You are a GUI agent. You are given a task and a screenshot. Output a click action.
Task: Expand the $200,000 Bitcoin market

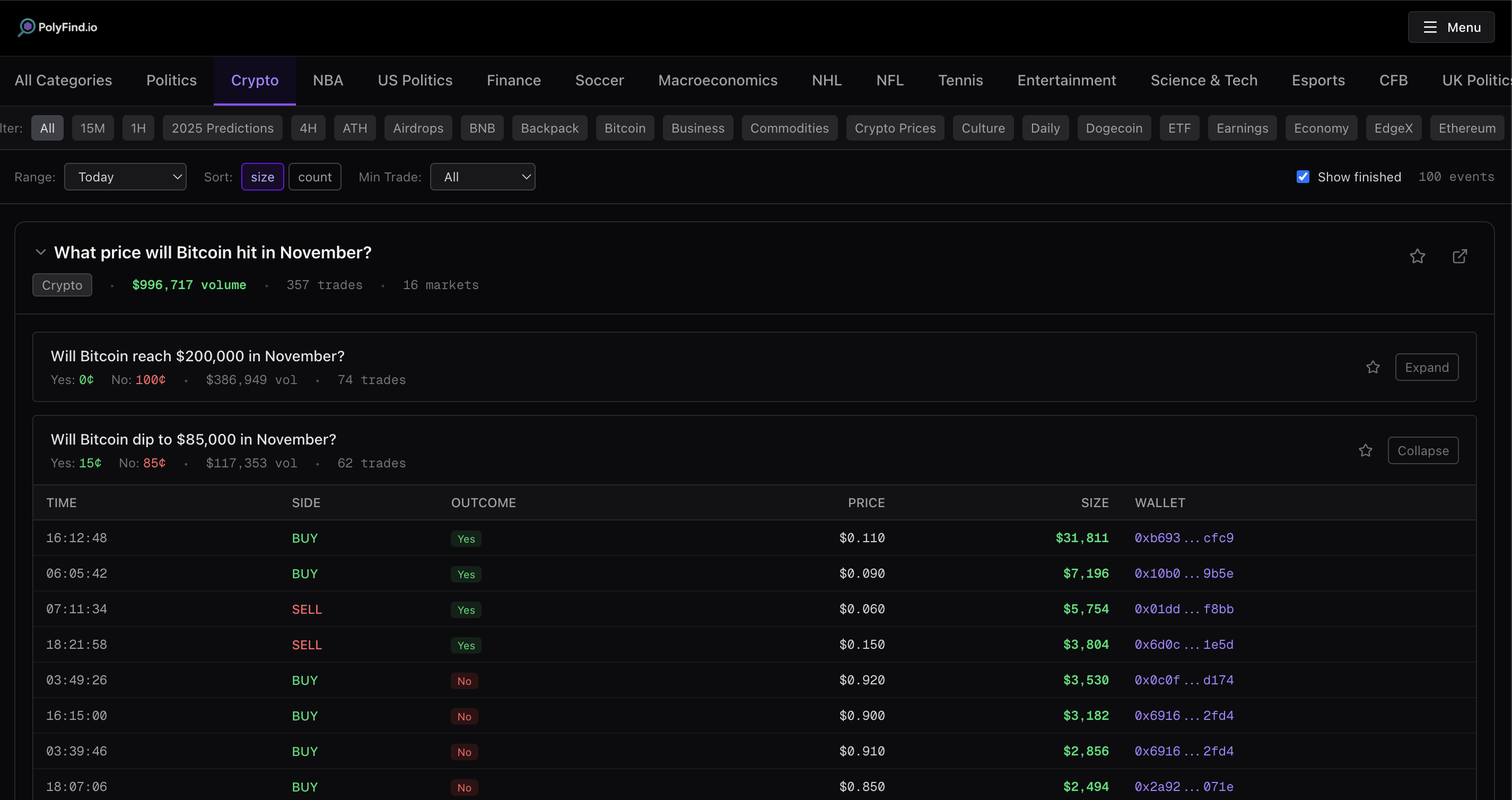point(1426,368)
